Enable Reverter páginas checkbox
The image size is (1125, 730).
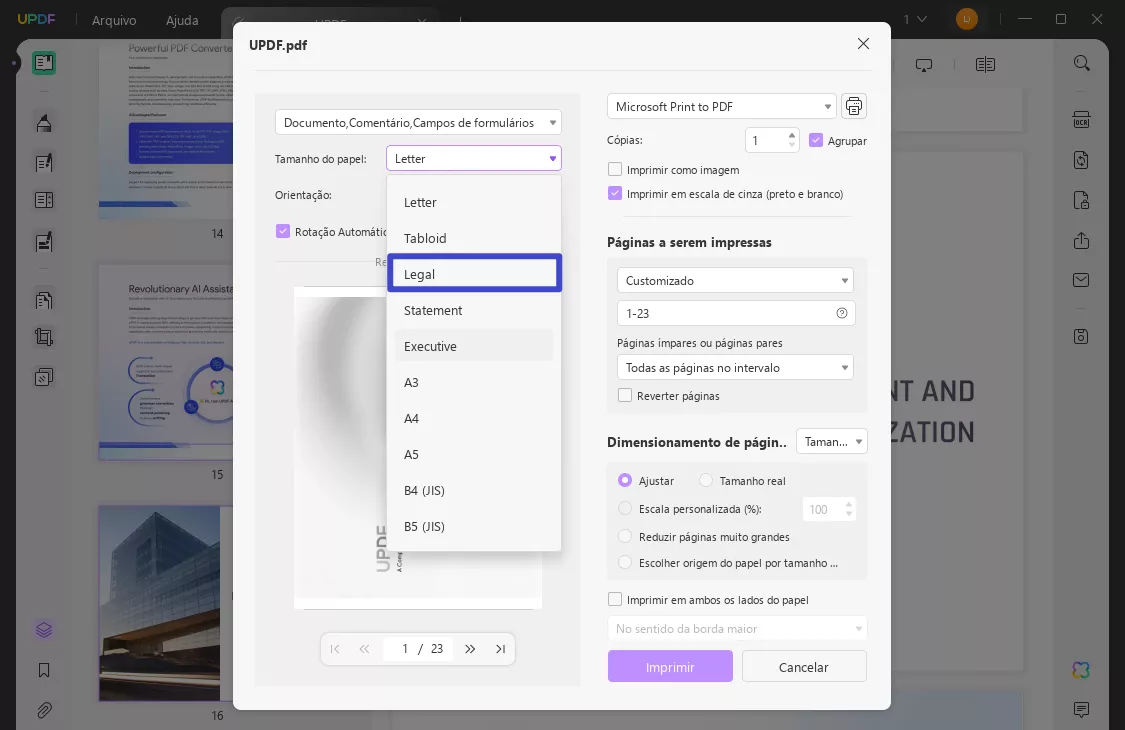point(625,396)
